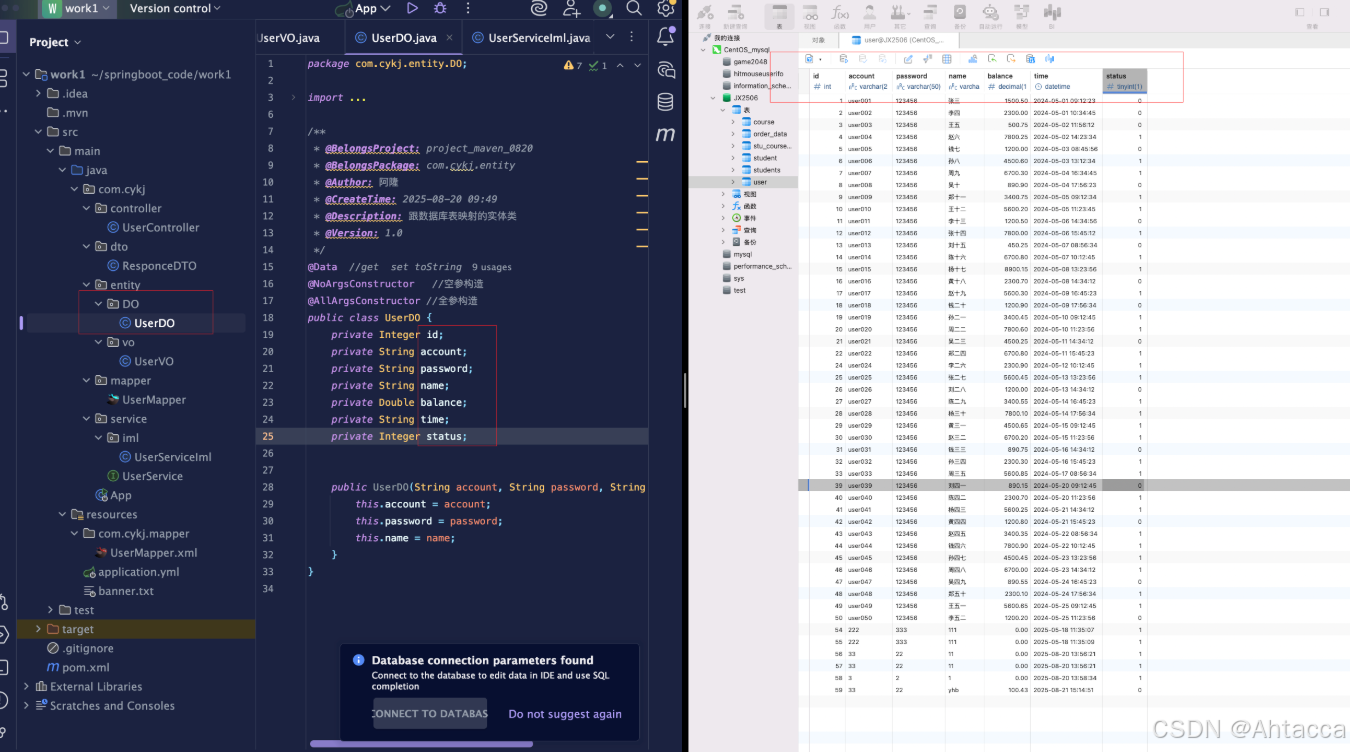1350x752 pixels.
Task: Select pom.xml in project tree
Action: click(x=78, y=667)
